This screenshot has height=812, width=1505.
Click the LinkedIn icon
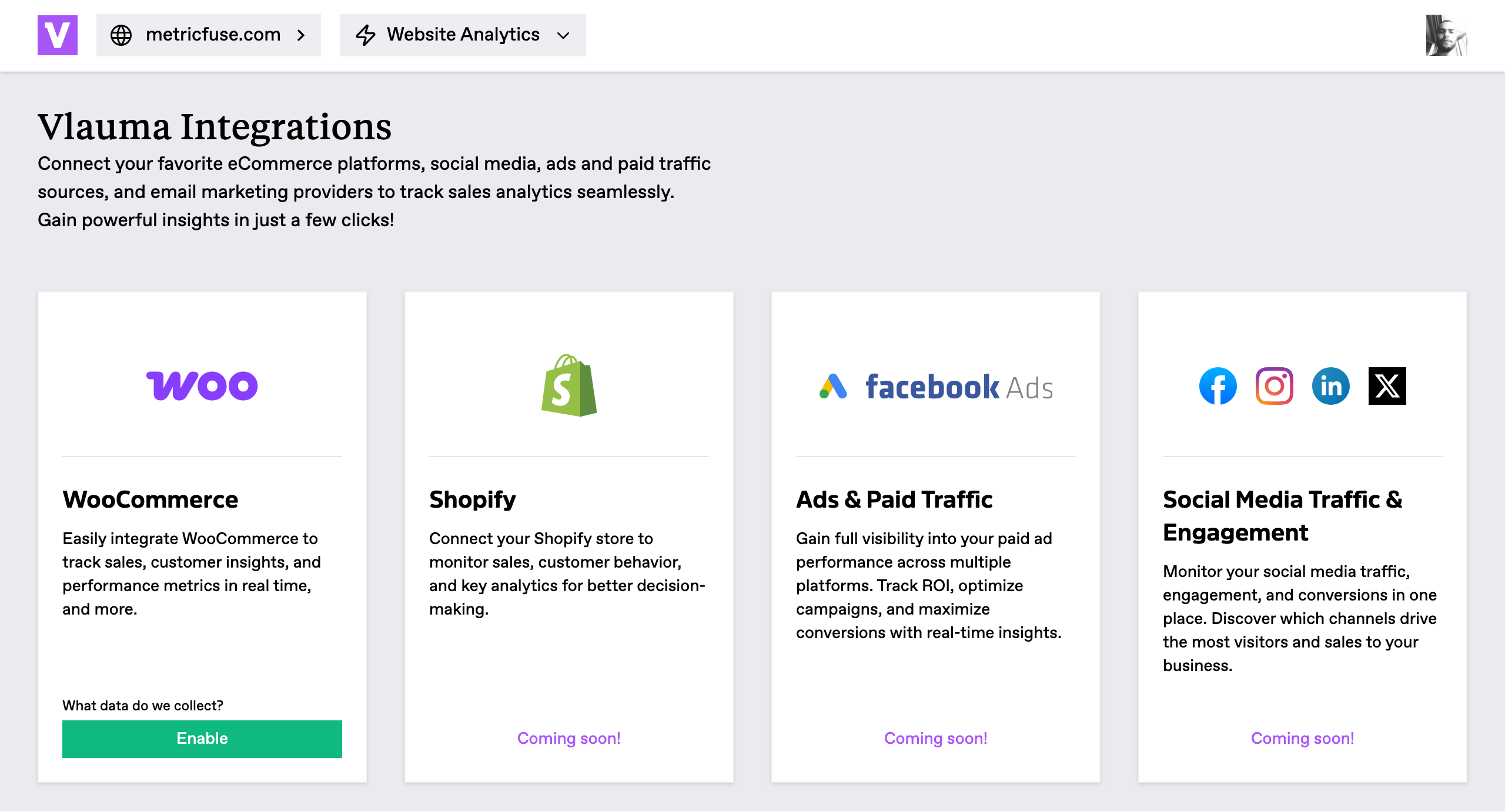point(1331,386)
